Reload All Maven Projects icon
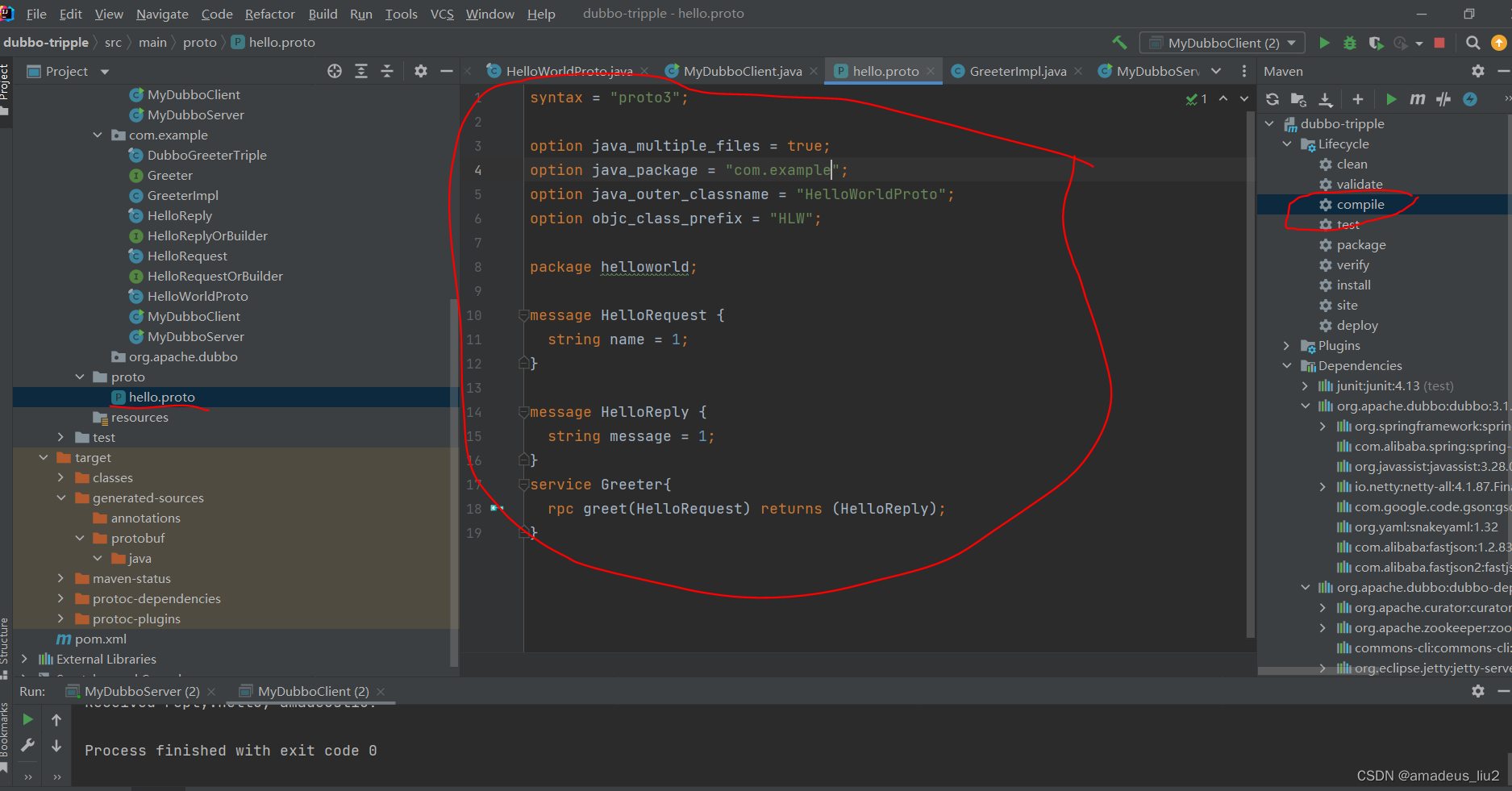Image resolution: width=1512 pixels, height=791 pixels. (x=1272, y=99)
